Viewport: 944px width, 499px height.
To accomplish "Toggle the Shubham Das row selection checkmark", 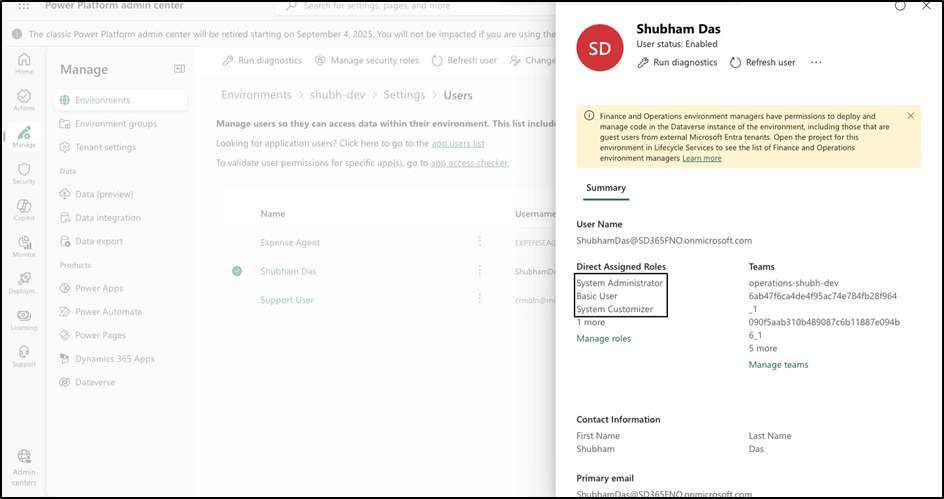I will tap(237, 271).
